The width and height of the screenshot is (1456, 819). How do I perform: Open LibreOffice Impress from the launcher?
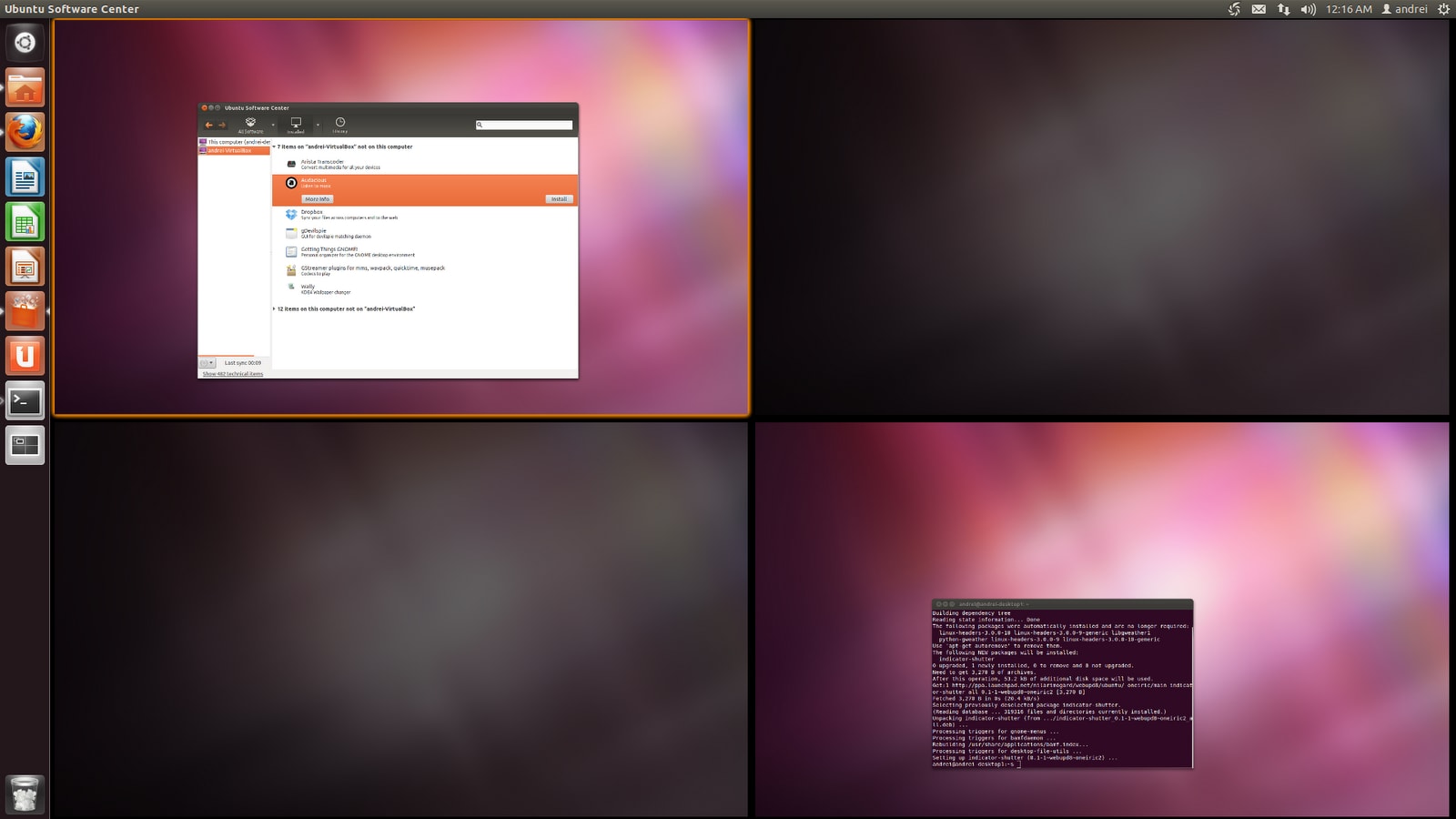25,266
